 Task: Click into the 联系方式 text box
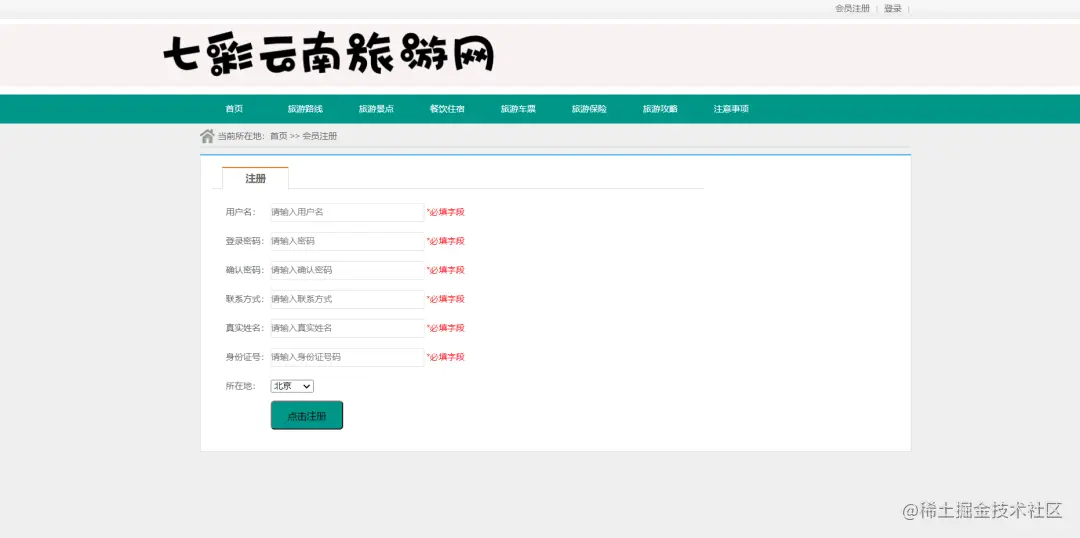pos(347,299)
